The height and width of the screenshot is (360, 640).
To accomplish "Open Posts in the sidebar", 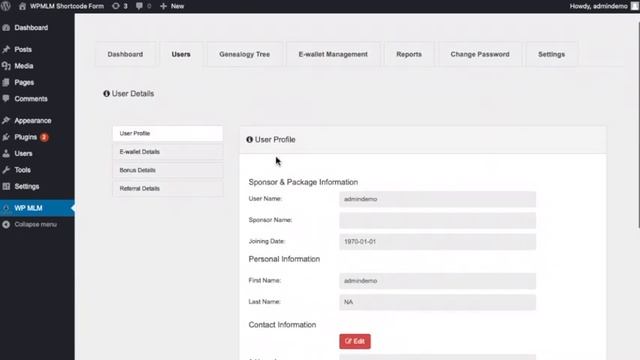I will 23,49.
